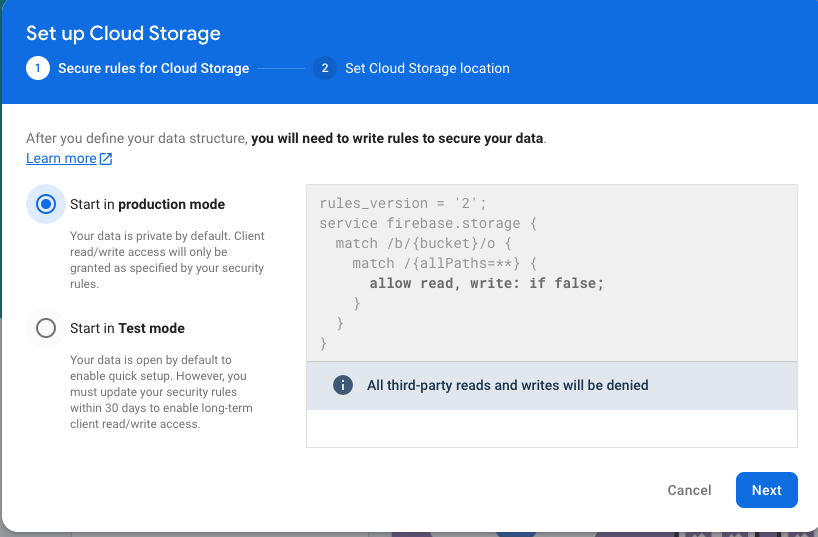
Task: Click the step 2 circle icon
Action: pyautogui.click(x=324, y=69)
